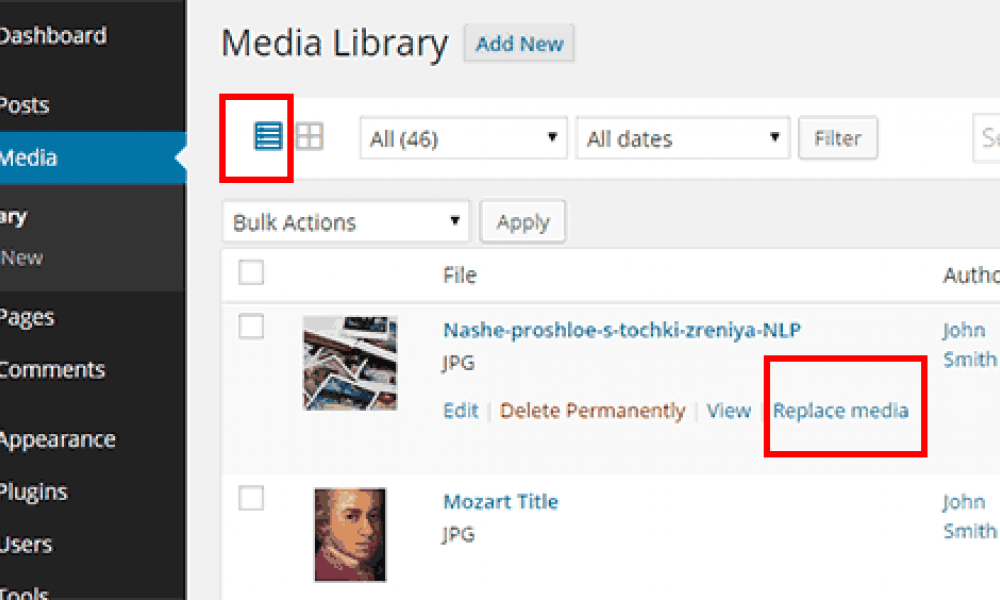
Task: Open Appearance in the sidebar menu
Action: [57, 439]
